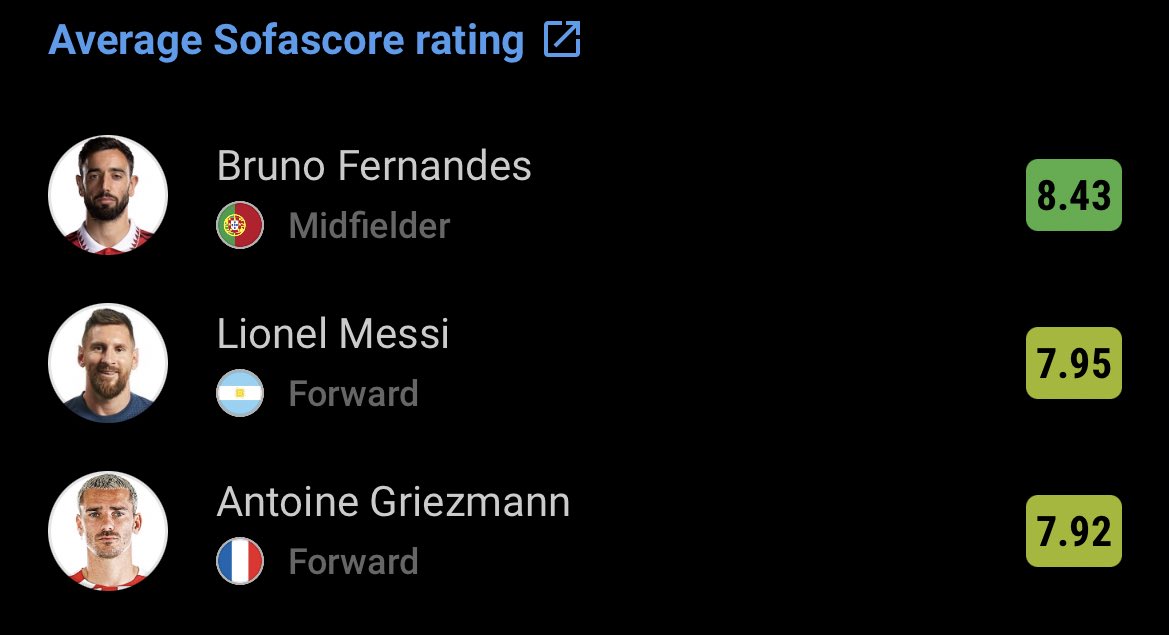Open the 7.92 rating badge
The width and height of the screenshot is (1169, 635).
(1074, 531)
